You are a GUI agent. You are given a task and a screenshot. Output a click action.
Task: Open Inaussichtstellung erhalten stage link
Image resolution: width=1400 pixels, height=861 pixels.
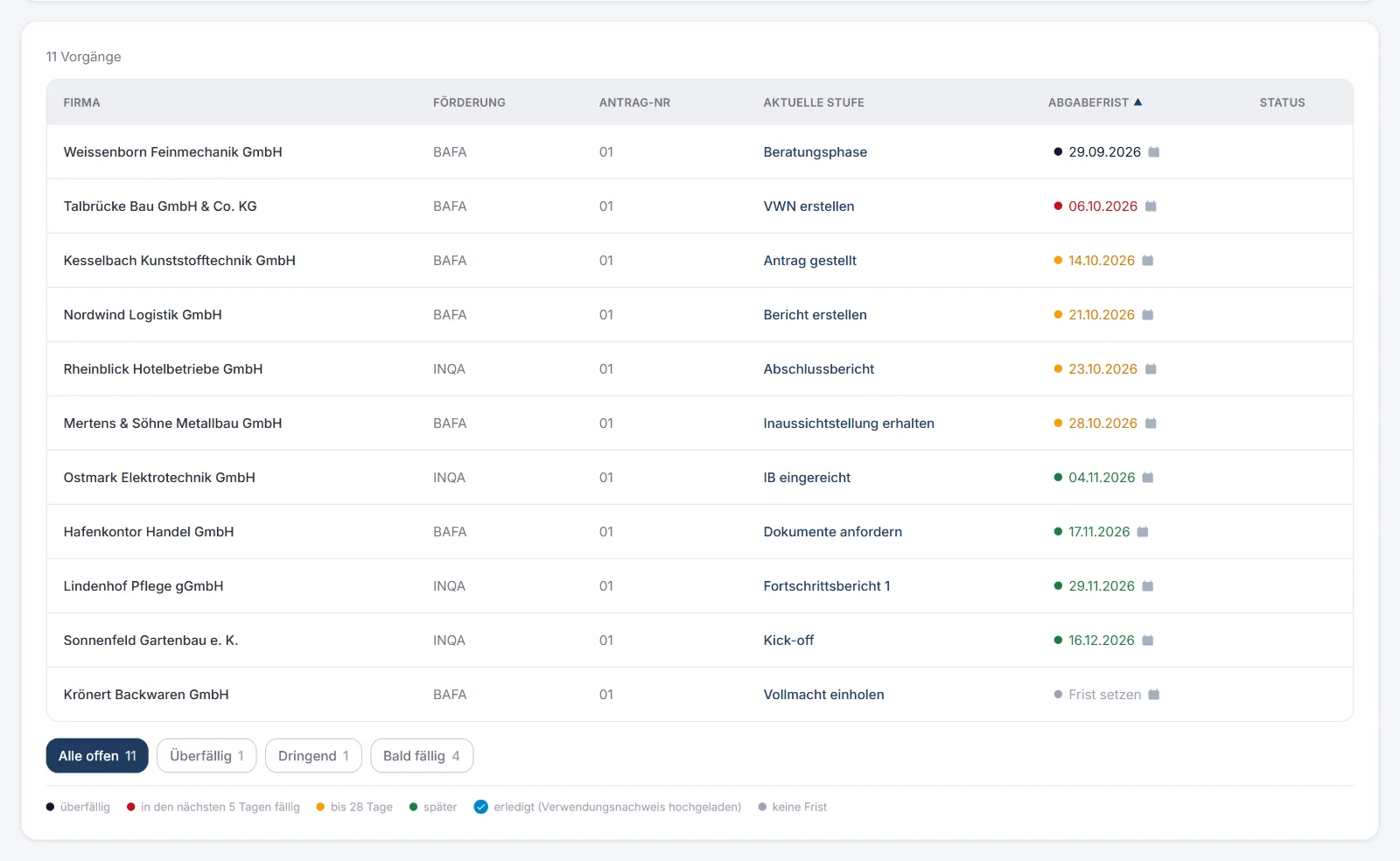[849, 423]
